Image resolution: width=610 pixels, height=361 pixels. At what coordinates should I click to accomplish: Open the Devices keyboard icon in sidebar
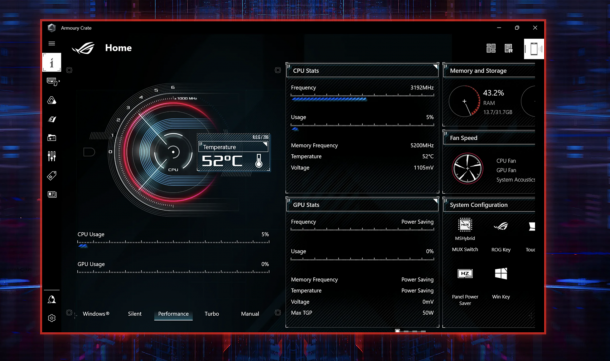[x=52, y=81]
